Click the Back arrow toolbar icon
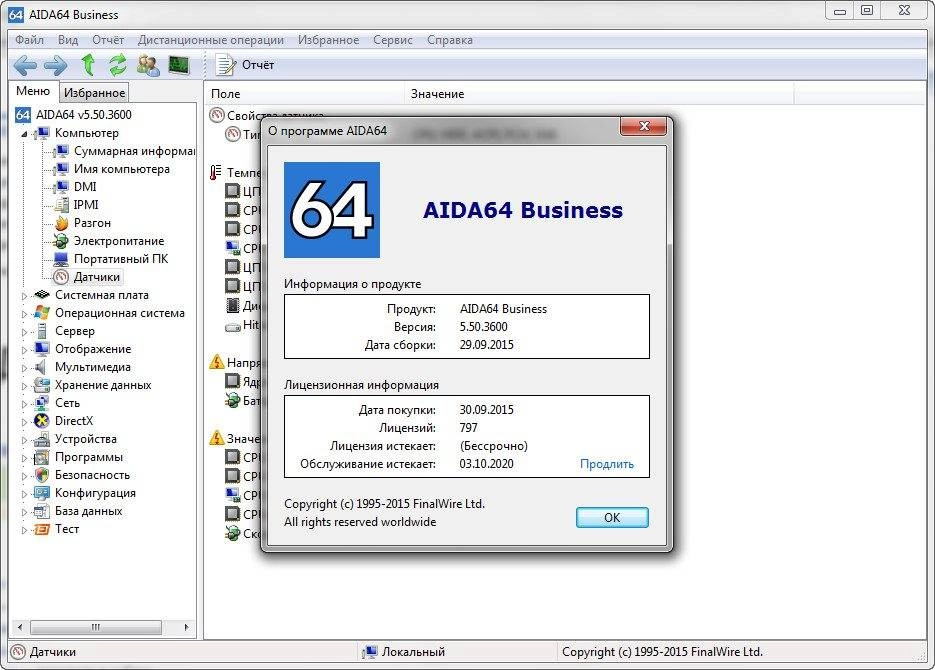Image resolution: width=935 pixels, height=670 pixels. (x=25, y=65)
